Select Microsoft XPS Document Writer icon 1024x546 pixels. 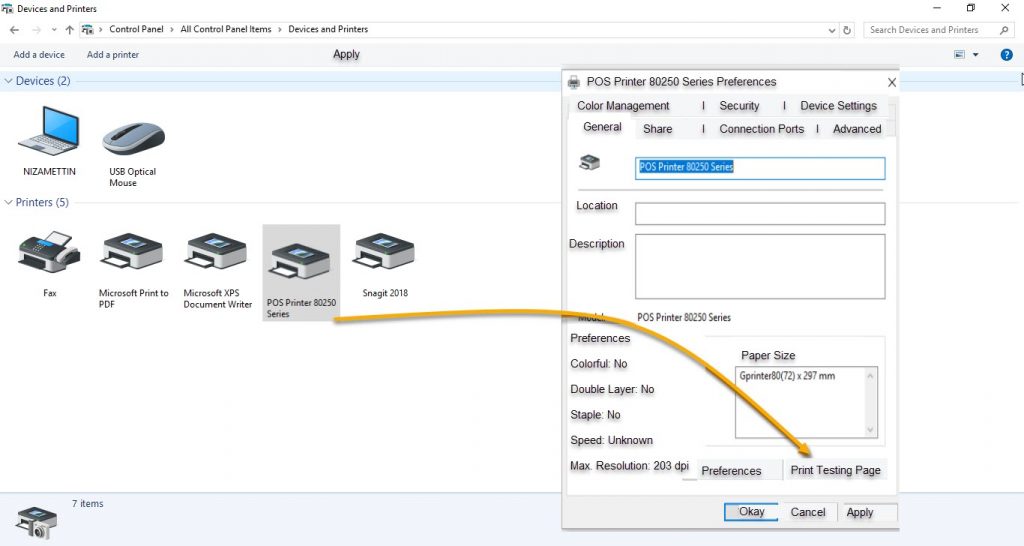[x=217, y=252]
